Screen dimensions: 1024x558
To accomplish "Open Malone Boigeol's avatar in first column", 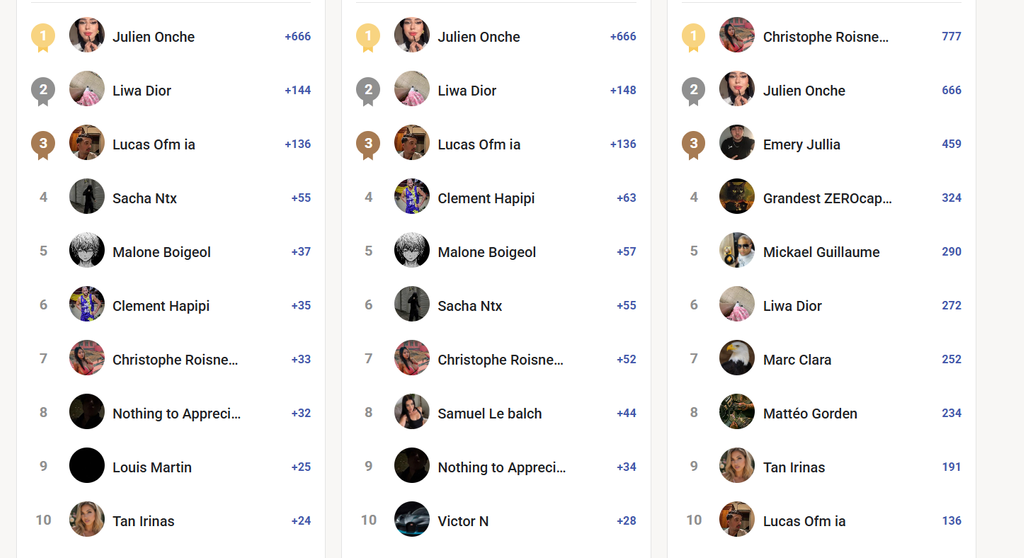I will (x=87, y=250).
